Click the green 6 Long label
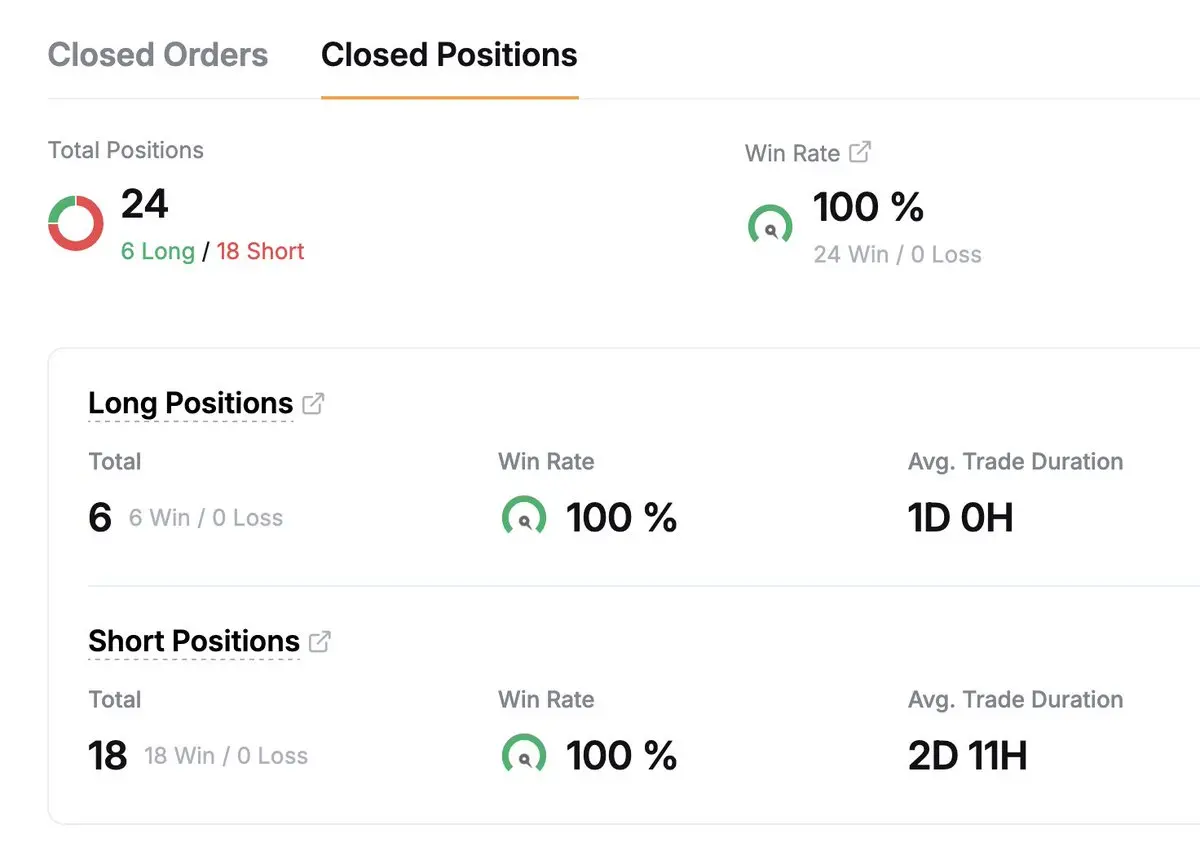Image resolution: width=1200 pixels, height=851 pixels. 158,251
